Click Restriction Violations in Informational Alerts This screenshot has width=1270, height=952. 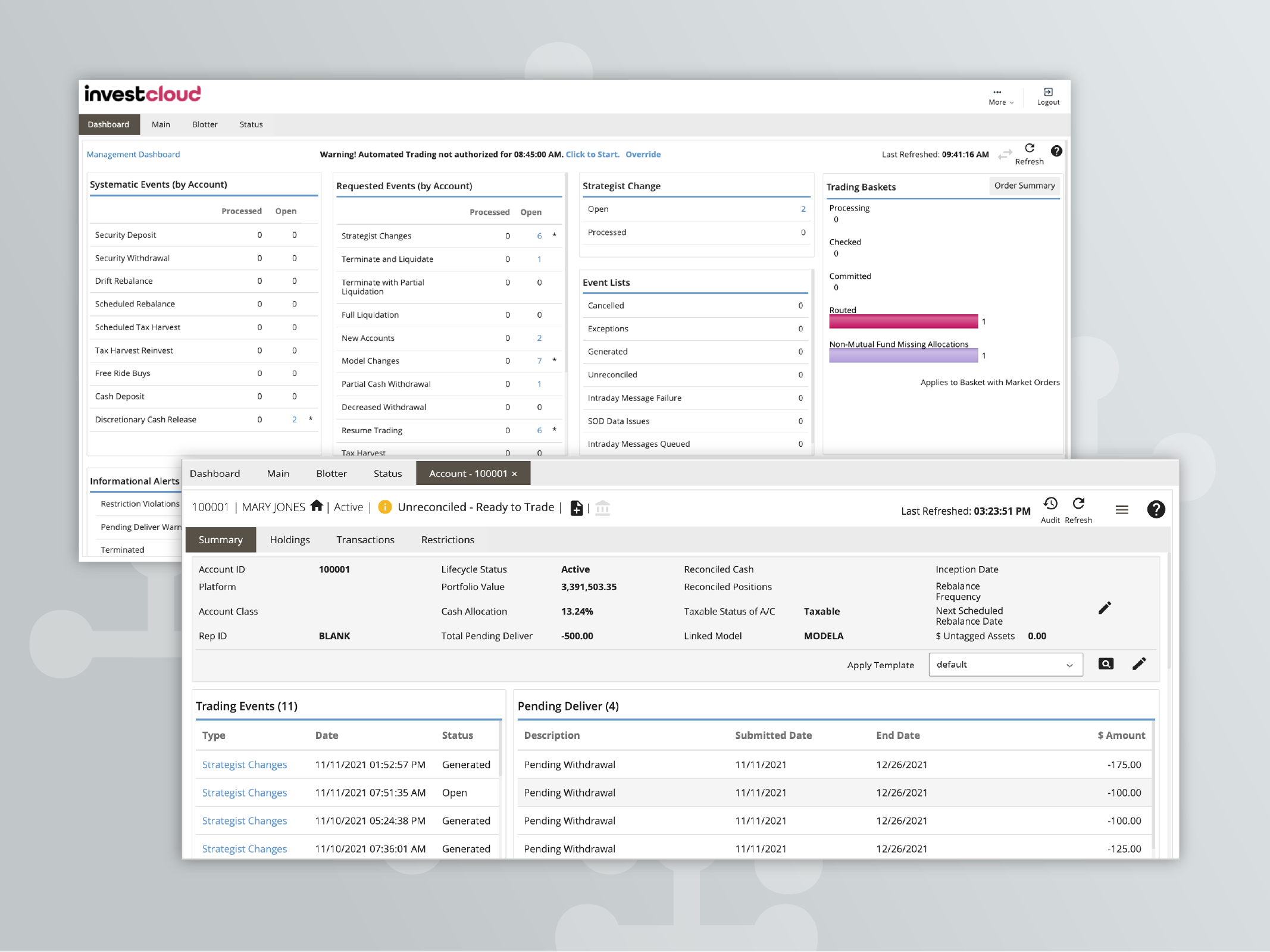140,505
